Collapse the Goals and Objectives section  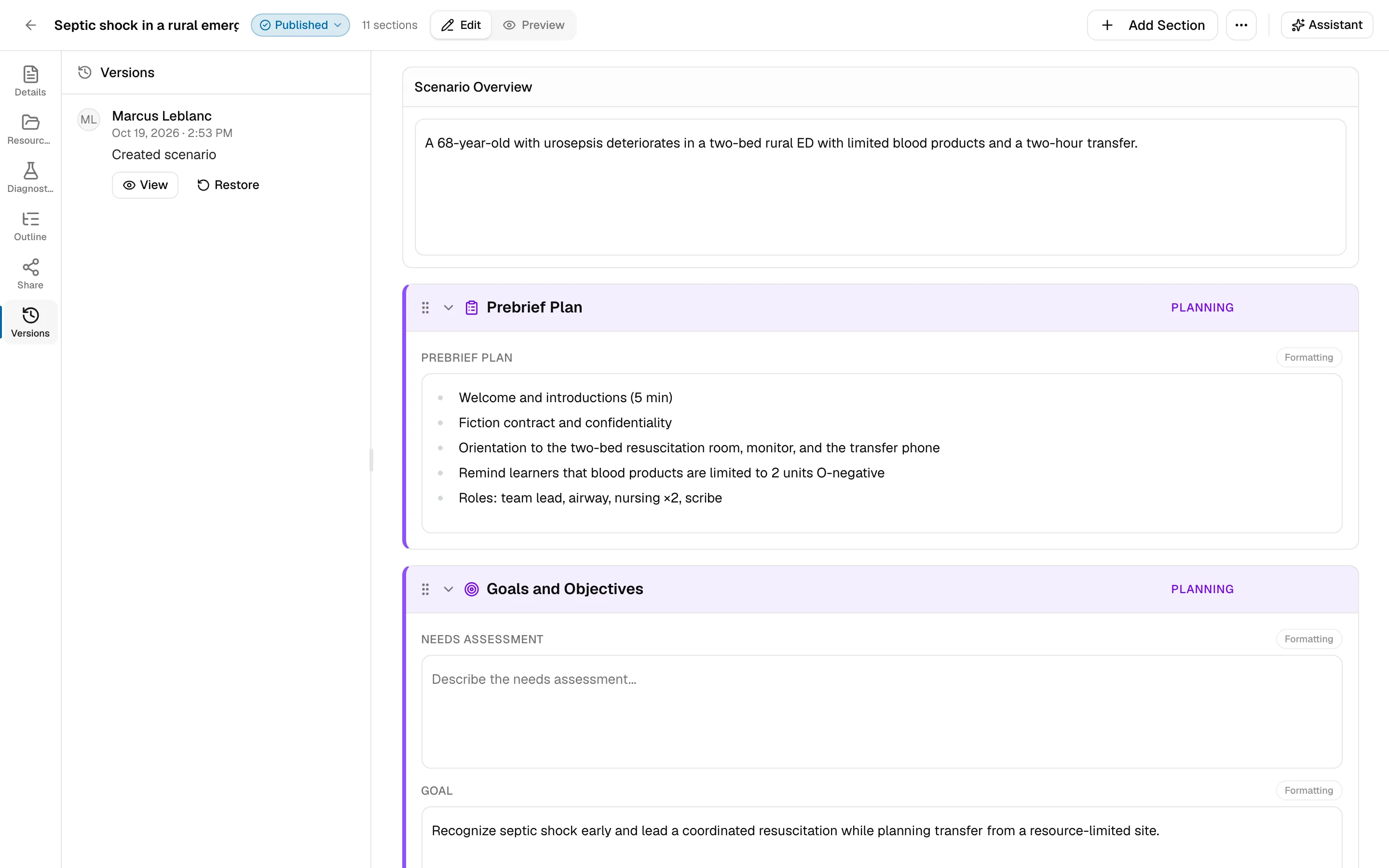(448, 589)
